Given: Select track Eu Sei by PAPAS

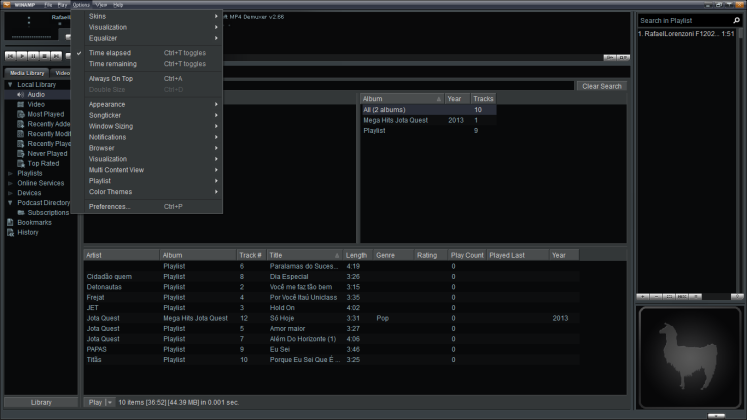Looking at the screenshot, I should point(332,350).
